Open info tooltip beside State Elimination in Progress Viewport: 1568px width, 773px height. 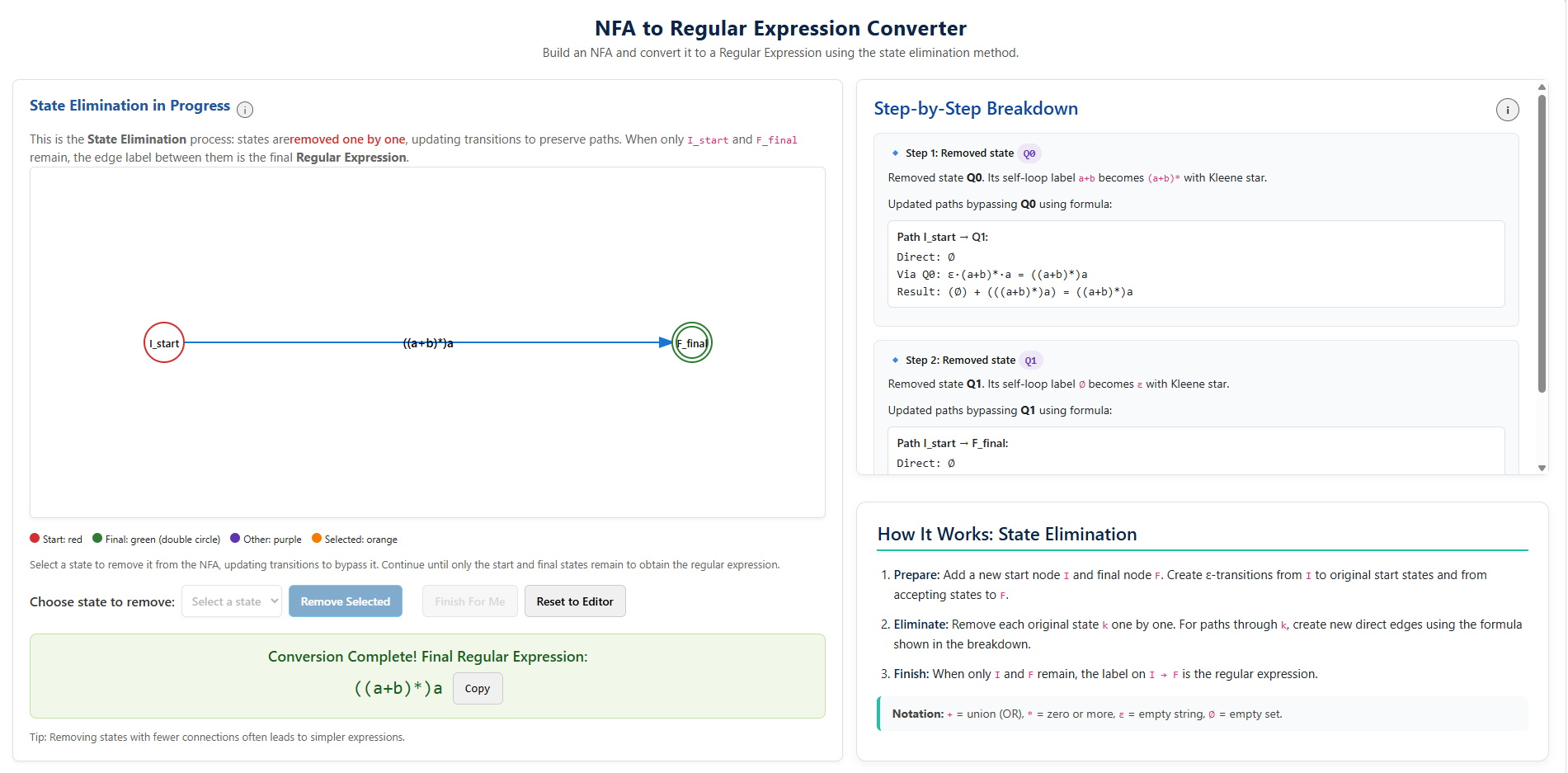tap(245, 109)
